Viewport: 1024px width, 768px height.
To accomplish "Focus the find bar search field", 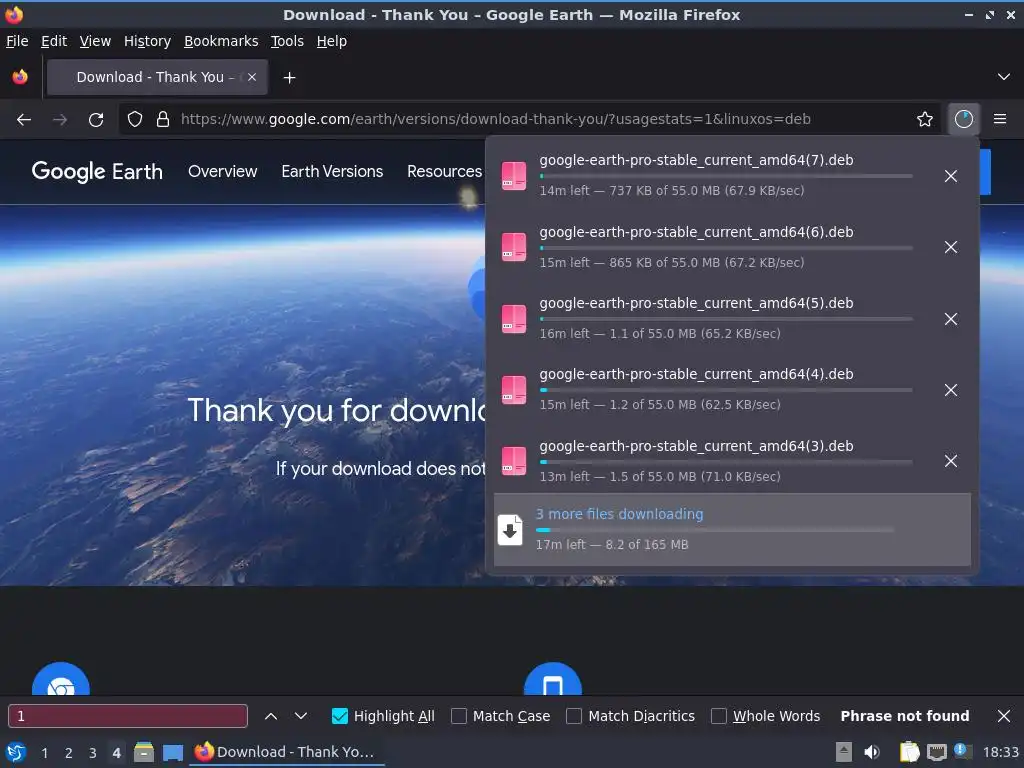I will (x=128, y=716).
